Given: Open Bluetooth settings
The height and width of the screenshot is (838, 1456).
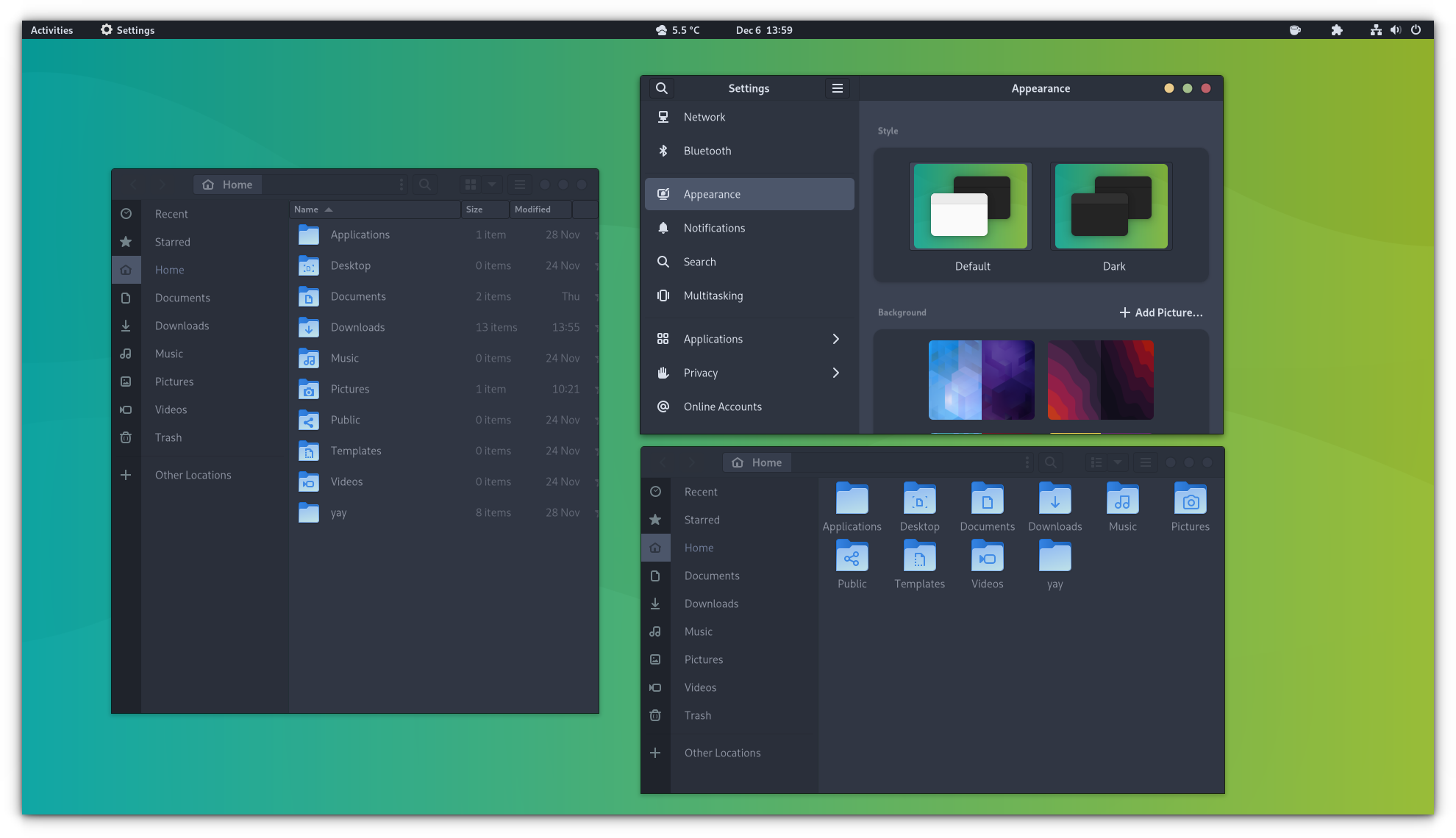Looking at the screenshot, I should click(x=707, y=151).
